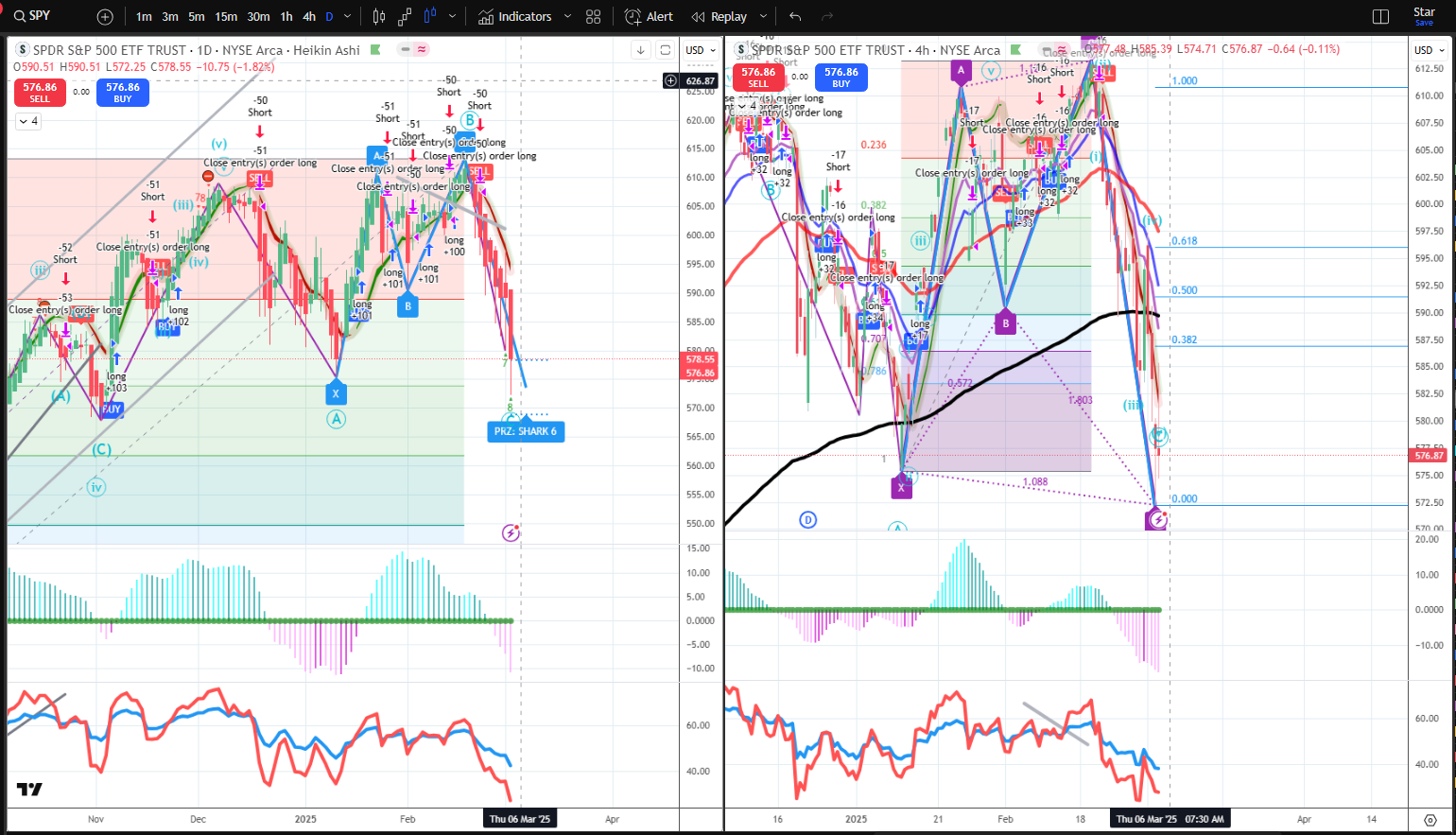
Task: Undo the last chart action
Action: 795,17
